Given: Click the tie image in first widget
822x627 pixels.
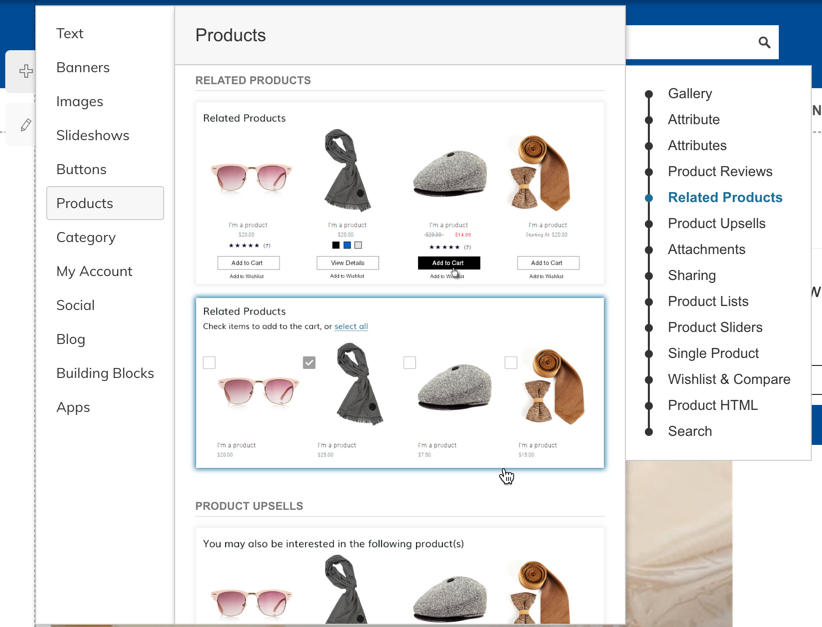Looking at the screenshot, I should click(540, 173).
